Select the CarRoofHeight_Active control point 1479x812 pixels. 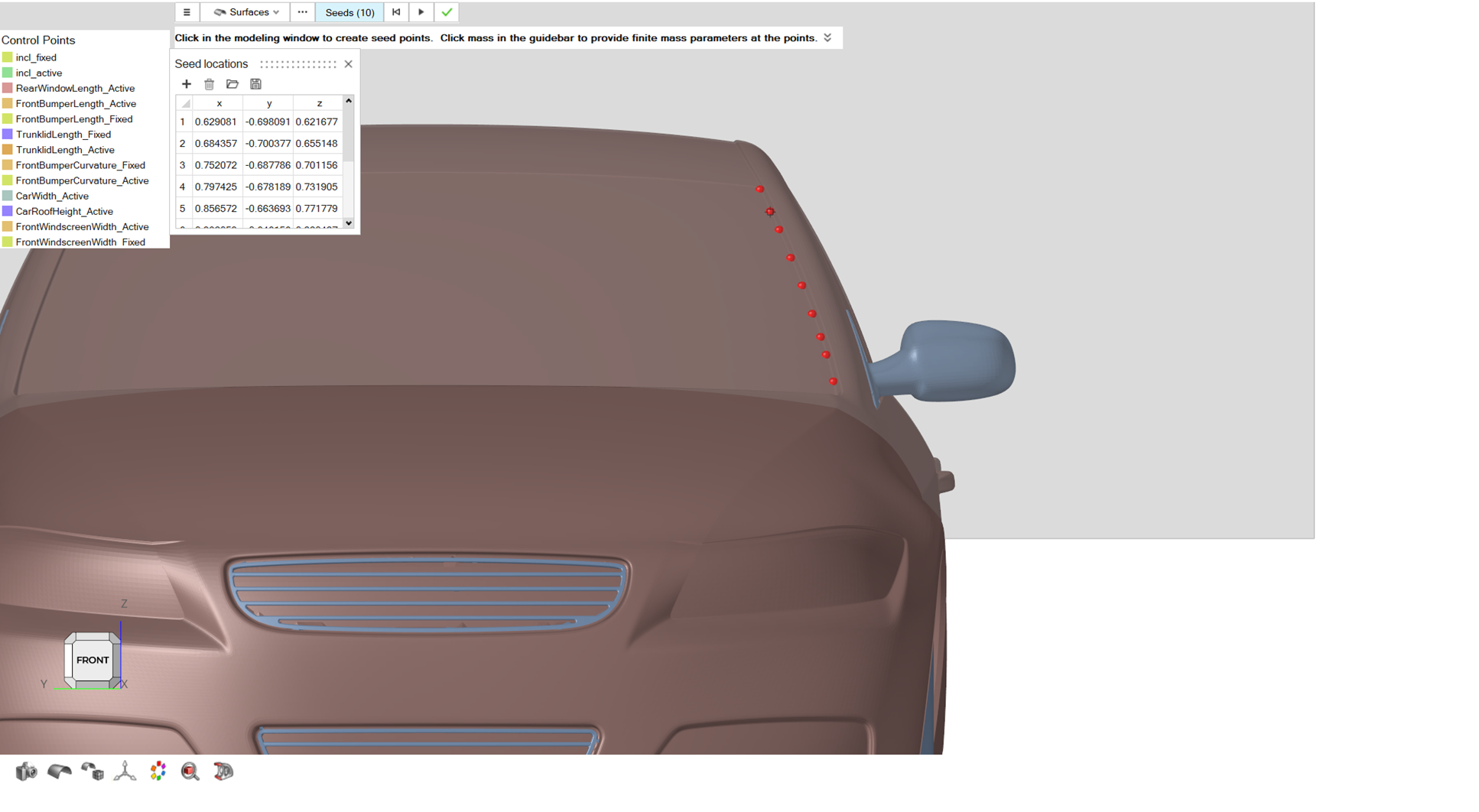[x=64, y=211]
